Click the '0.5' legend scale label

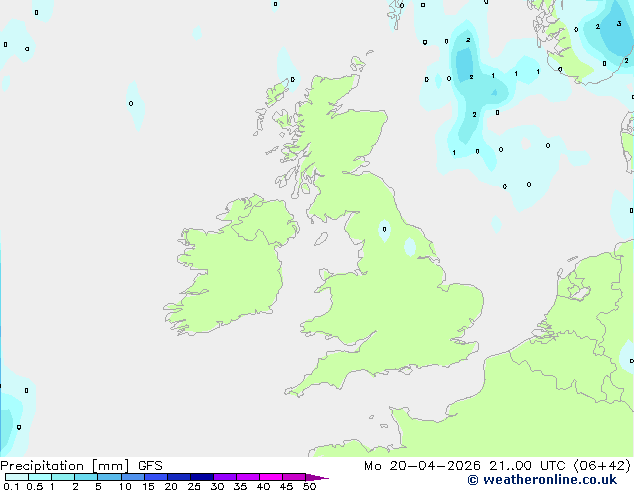[x=35, y=486]
